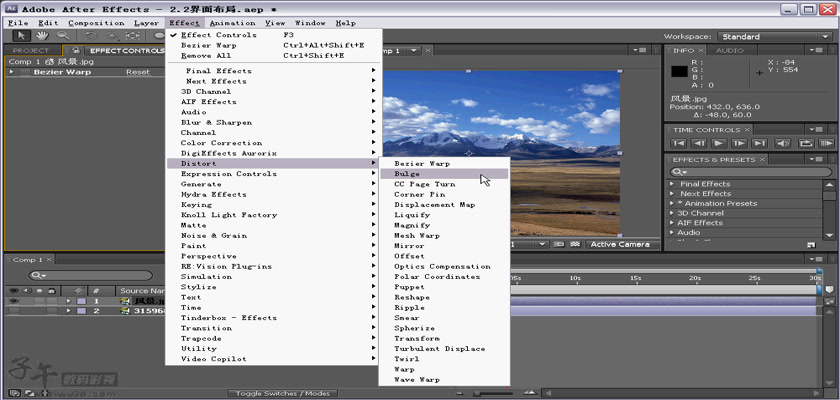Click the 10s mark on time ruler

point(574,278)
